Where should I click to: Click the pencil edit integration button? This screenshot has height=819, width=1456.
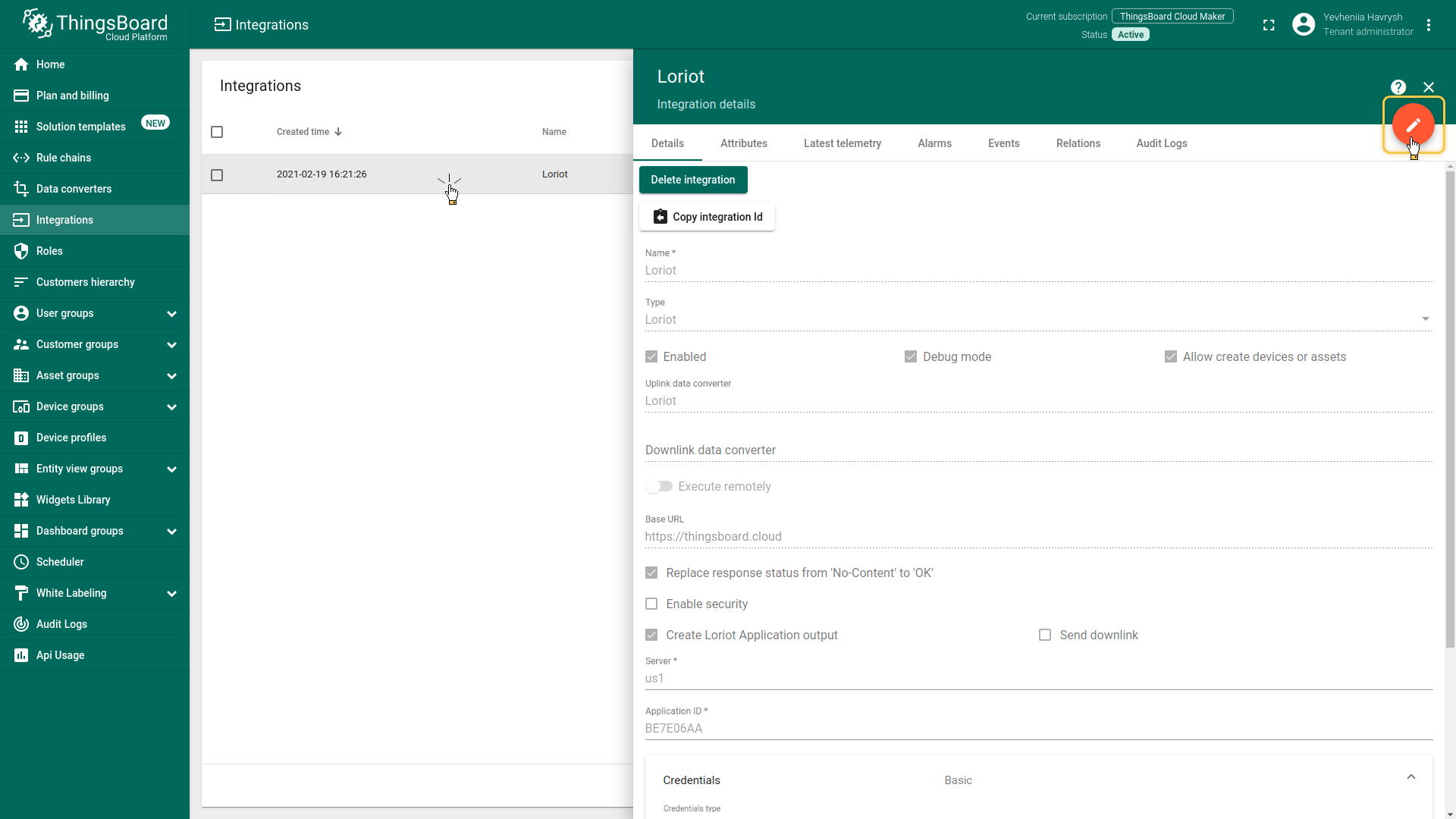(1413, 124)
